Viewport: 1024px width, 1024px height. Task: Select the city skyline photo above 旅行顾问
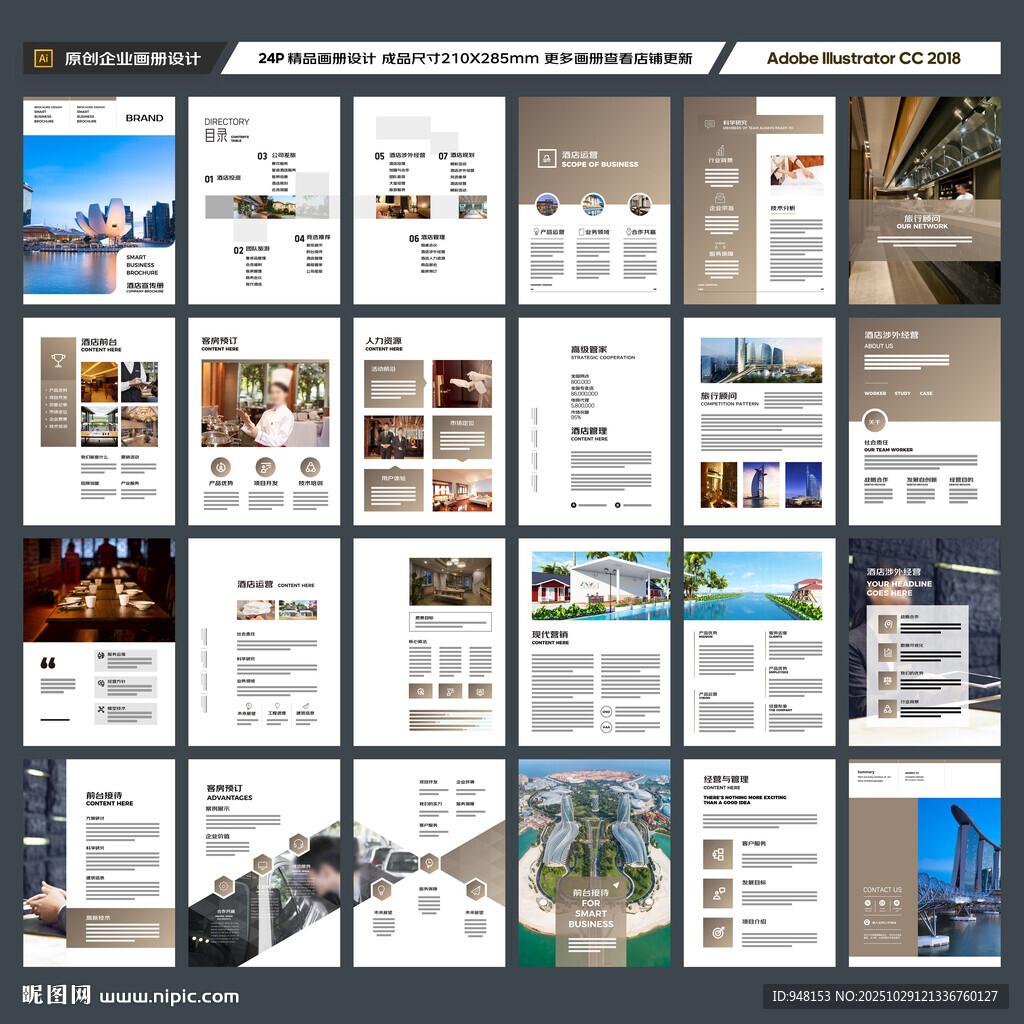pyautogui.click(x=761, y=360)
